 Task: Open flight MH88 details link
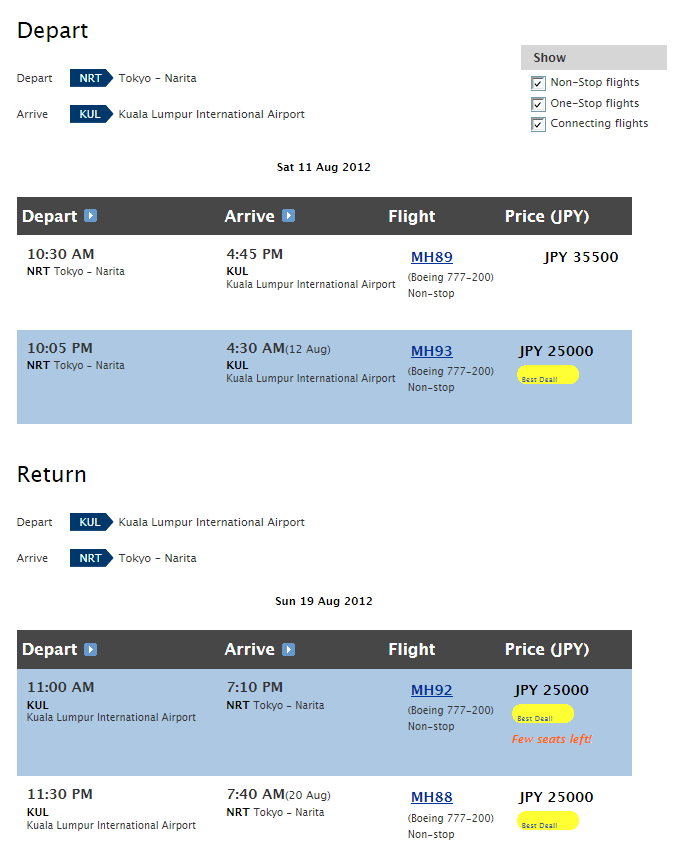tap(432, 797)
